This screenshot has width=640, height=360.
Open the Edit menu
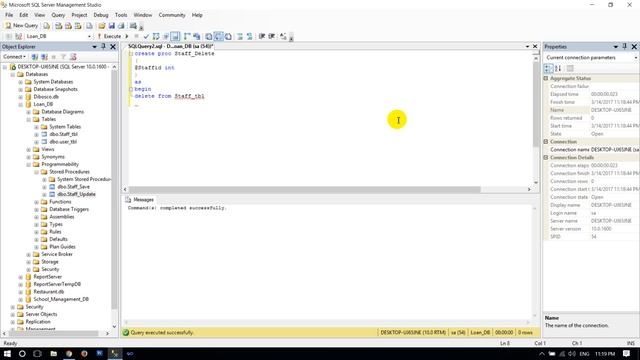(x=24, y=15)
